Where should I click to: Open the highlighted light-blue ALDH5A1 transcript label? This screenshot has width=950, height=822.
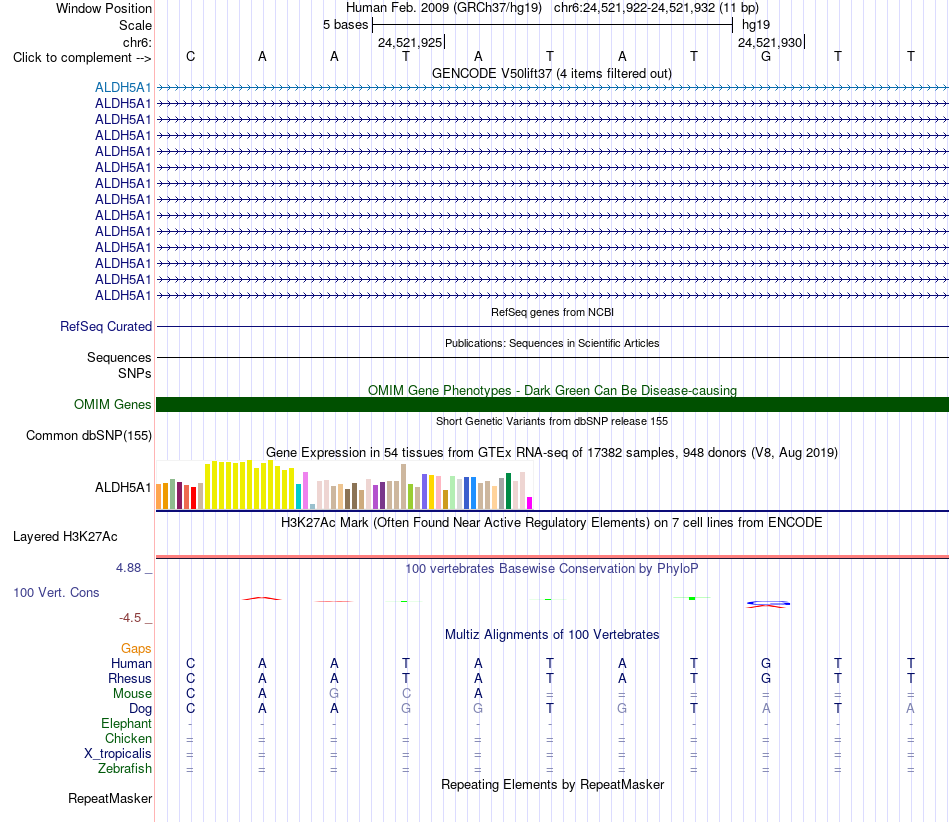(123, 87)
